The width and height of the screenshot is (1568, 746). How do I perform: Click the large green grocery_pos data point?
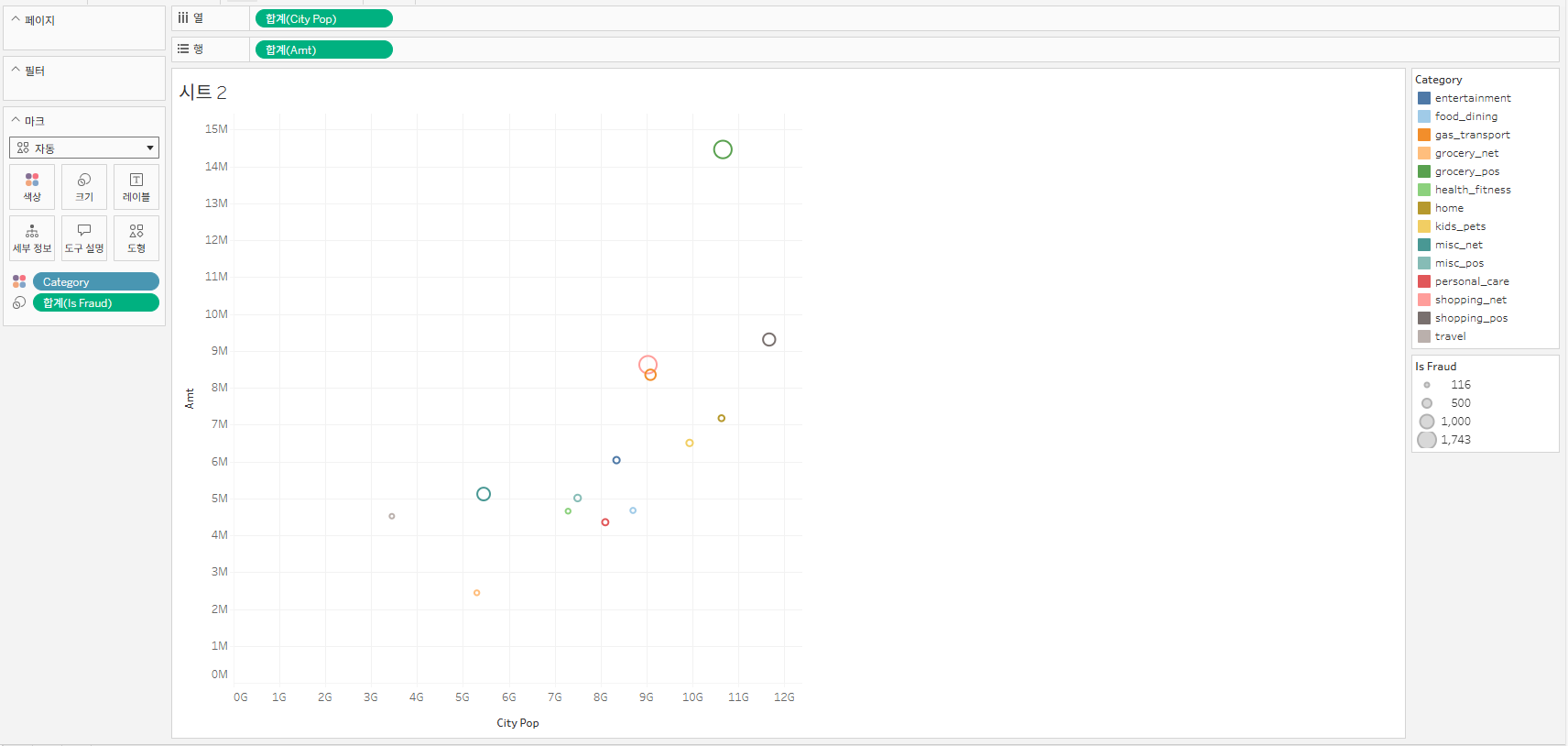[723, 149]
